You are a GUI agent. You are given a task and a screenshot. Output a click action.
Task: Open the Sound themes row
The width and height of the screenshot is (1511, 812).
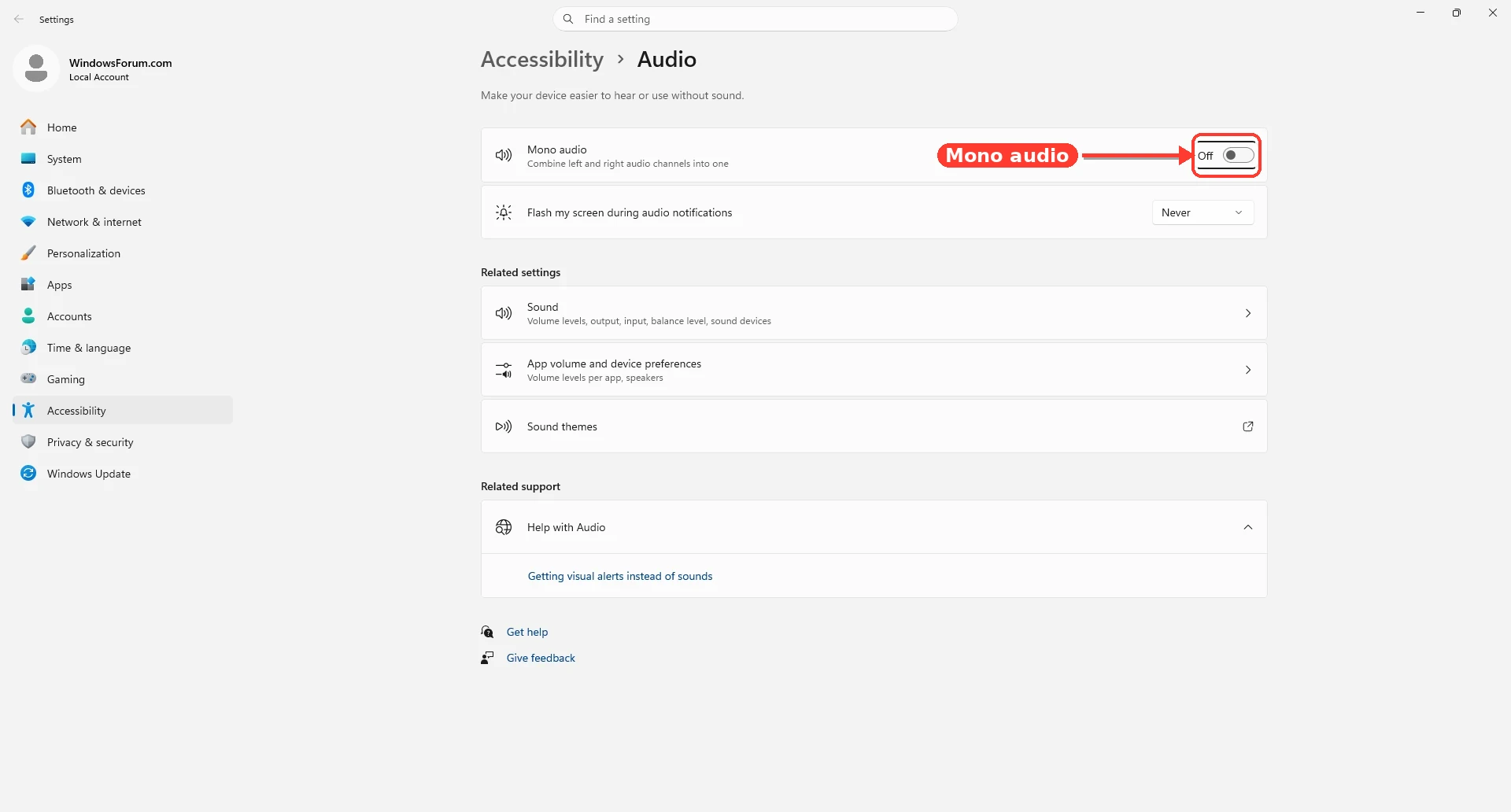pos(874,426)
